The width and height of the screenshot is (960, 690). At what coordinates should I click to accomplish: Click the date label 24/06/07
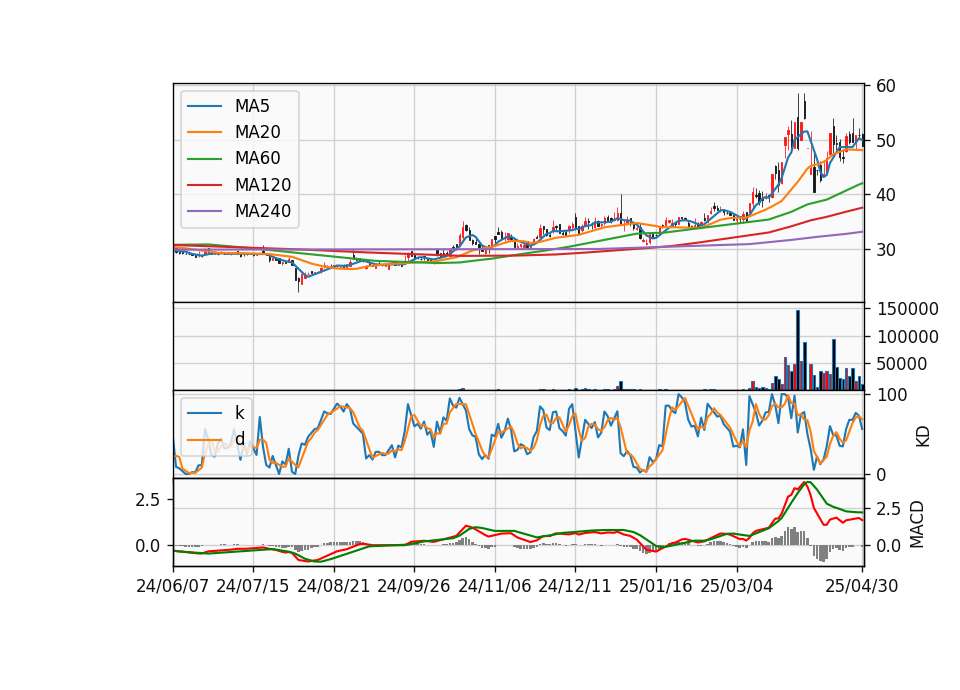click(173, 586)
